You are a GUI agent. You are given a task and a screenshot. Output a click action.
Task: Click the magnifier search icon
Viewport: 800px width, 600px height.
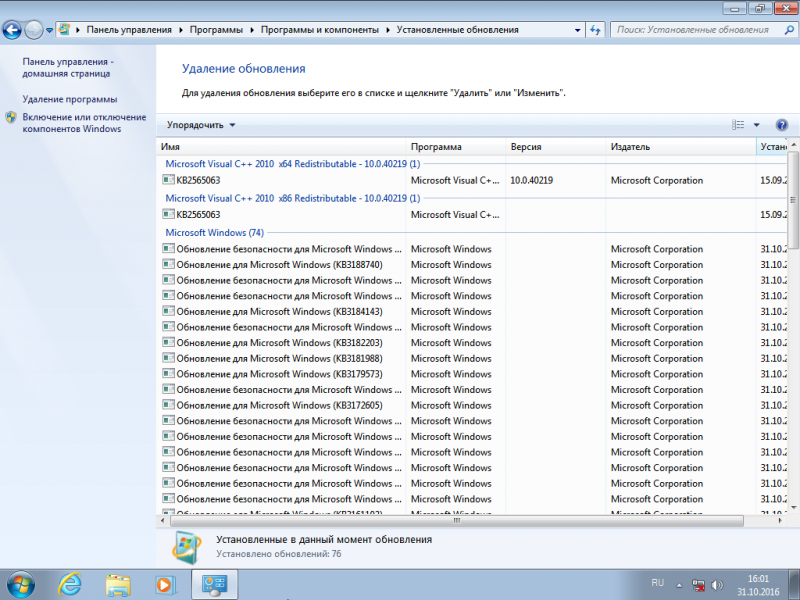click(x=789, y=30)
